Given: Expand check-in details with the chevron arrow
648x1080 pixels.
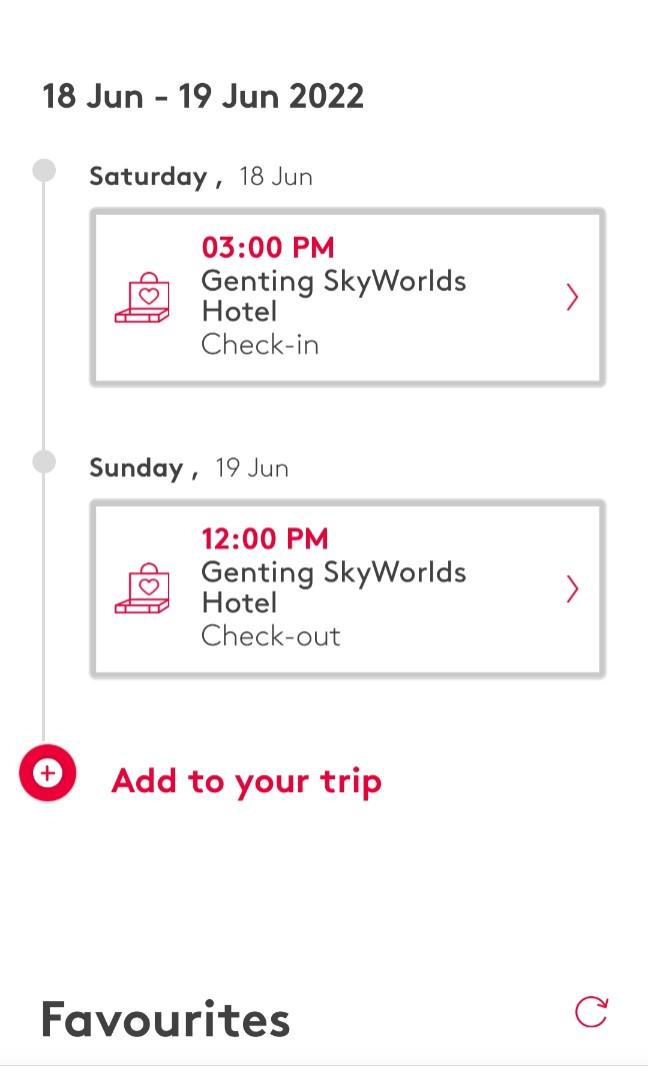Looking at the screenshot, I should coord(572,298).
